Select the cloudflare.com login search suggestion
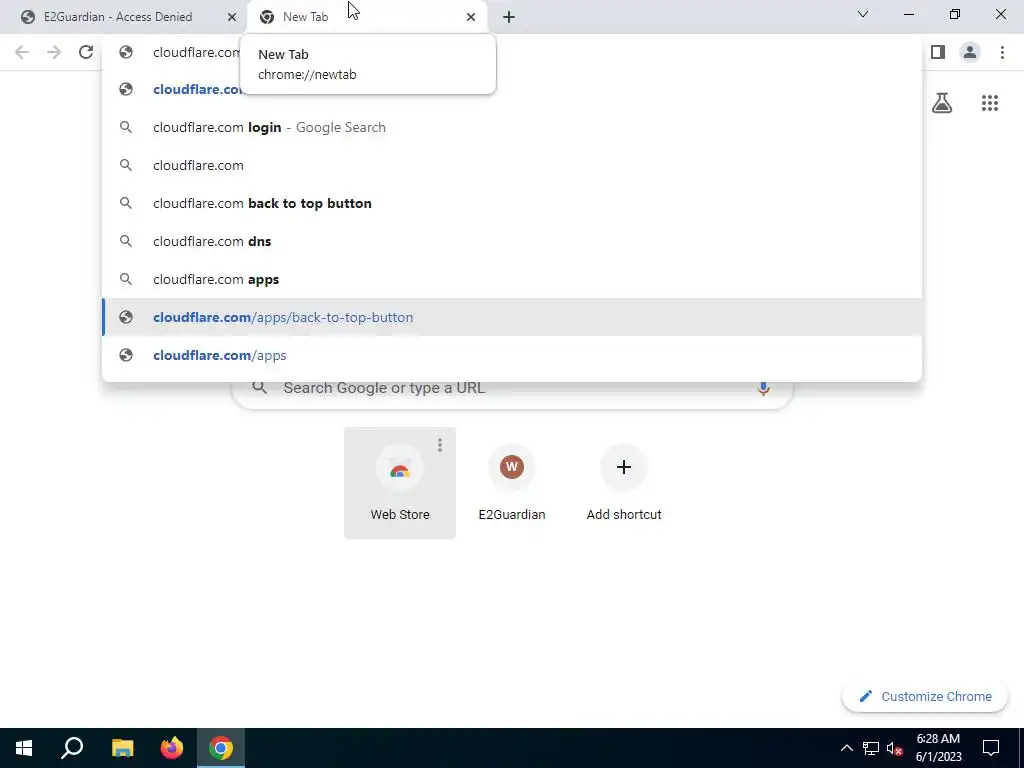 512,127
